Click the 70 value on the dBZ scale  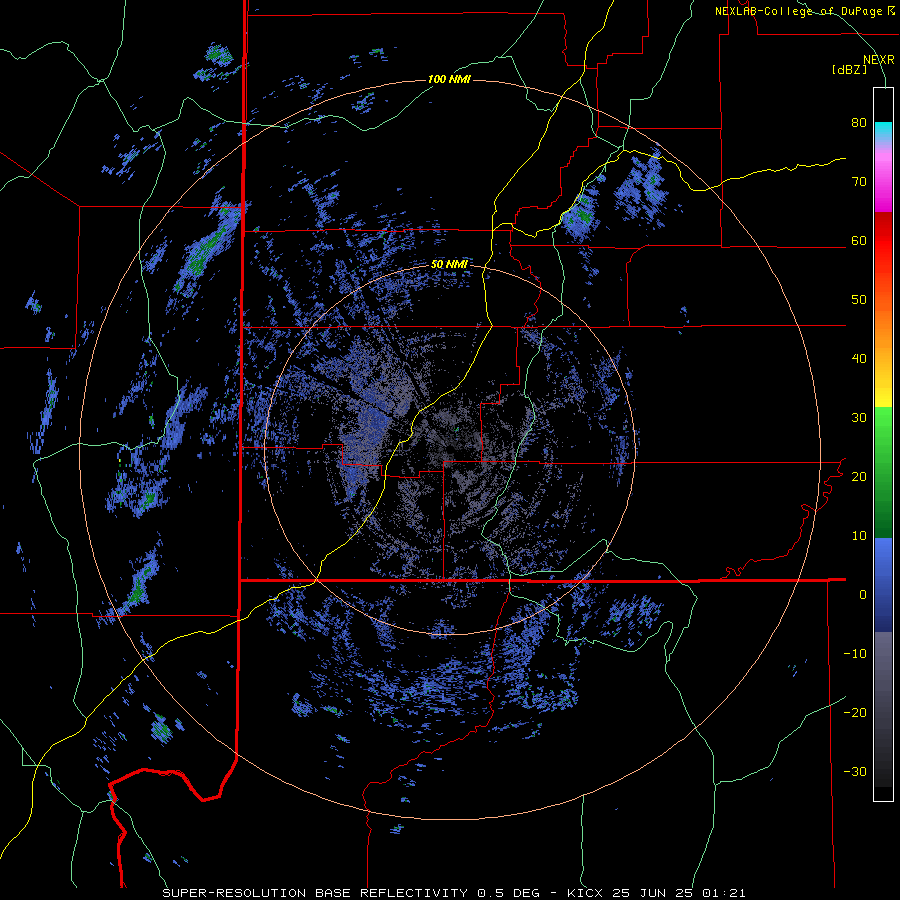859,182
